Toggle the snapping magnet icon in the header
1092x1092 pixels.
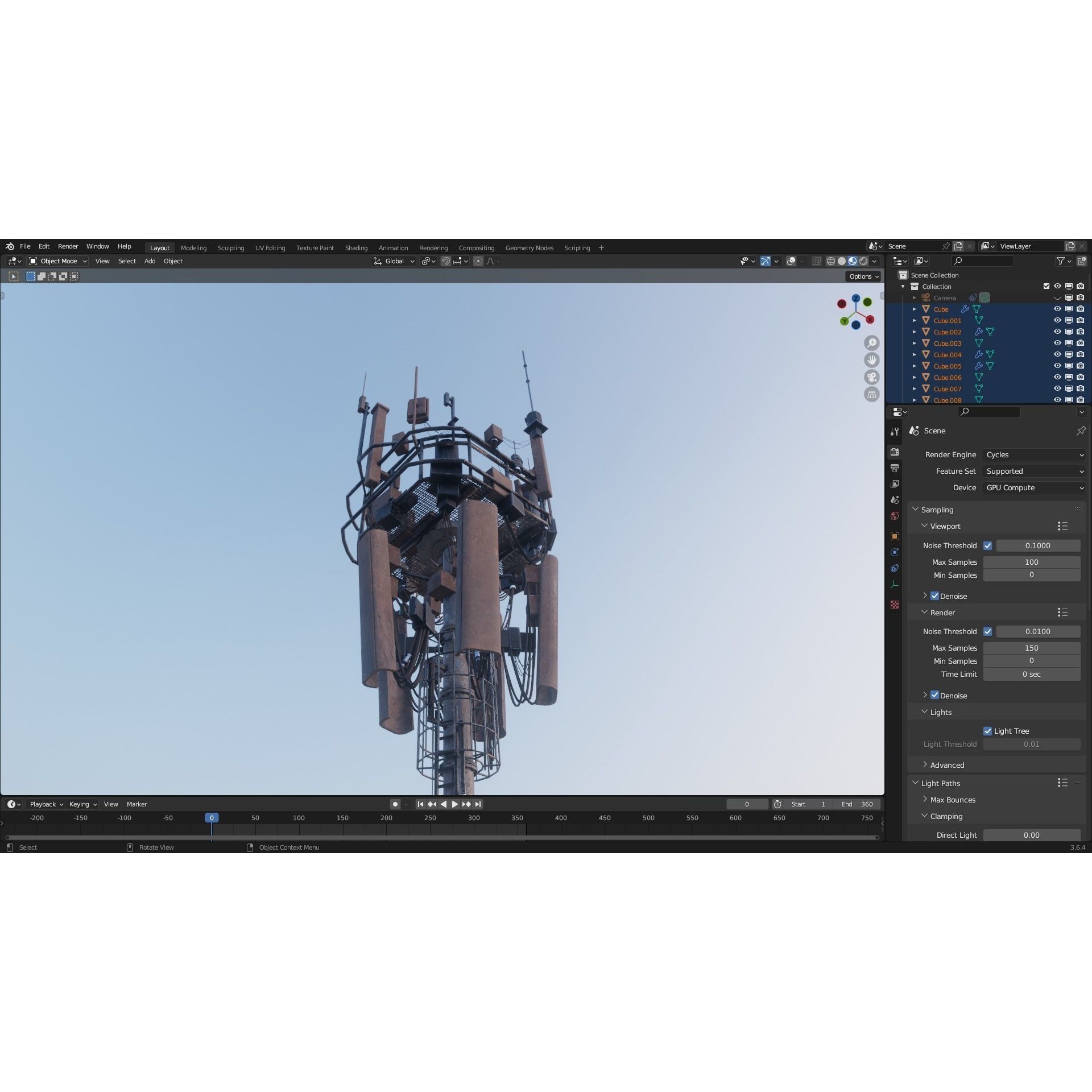pos(446,261)
